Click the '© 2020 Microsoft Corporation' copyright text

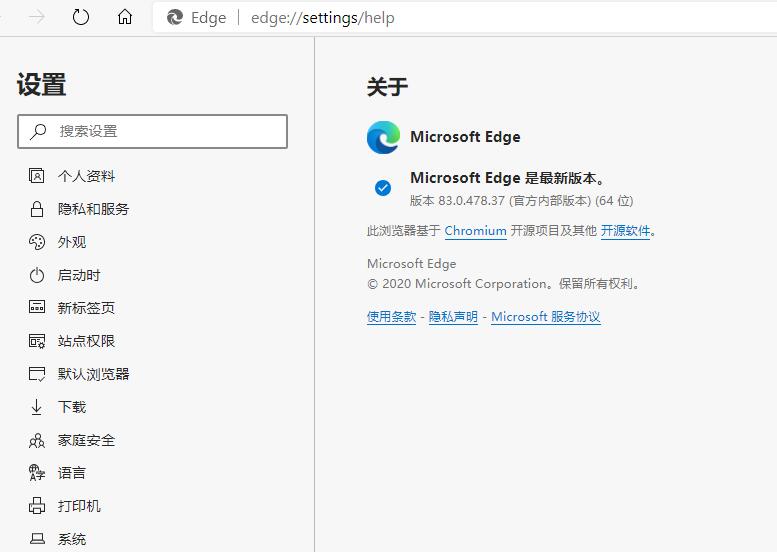tap(457, 284)
